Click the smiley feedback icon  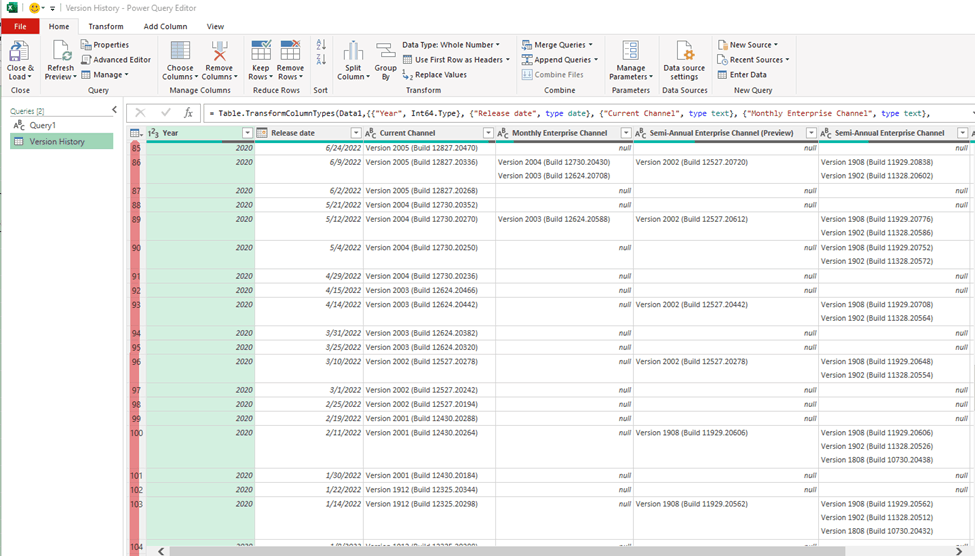click(x=34, y=8)
